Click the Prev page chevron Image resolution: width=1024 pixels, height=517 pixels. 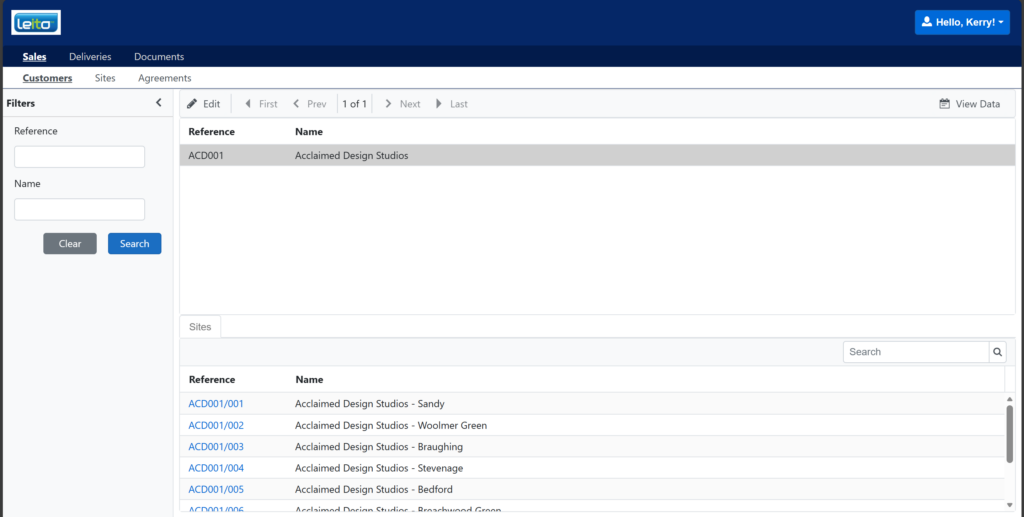coord(296,104)
